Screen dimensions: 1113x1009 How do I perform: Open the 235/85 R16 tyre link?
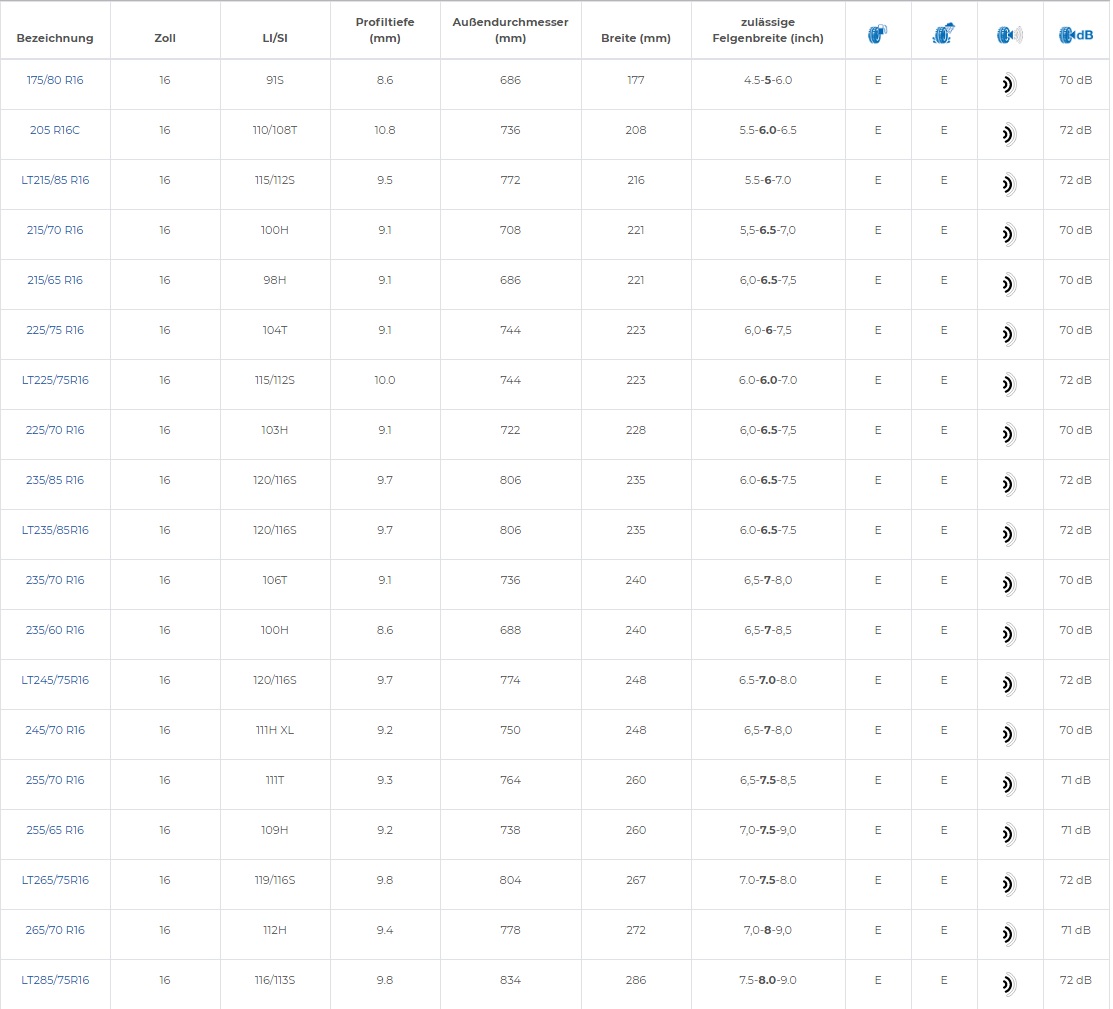tap(55, 480)
